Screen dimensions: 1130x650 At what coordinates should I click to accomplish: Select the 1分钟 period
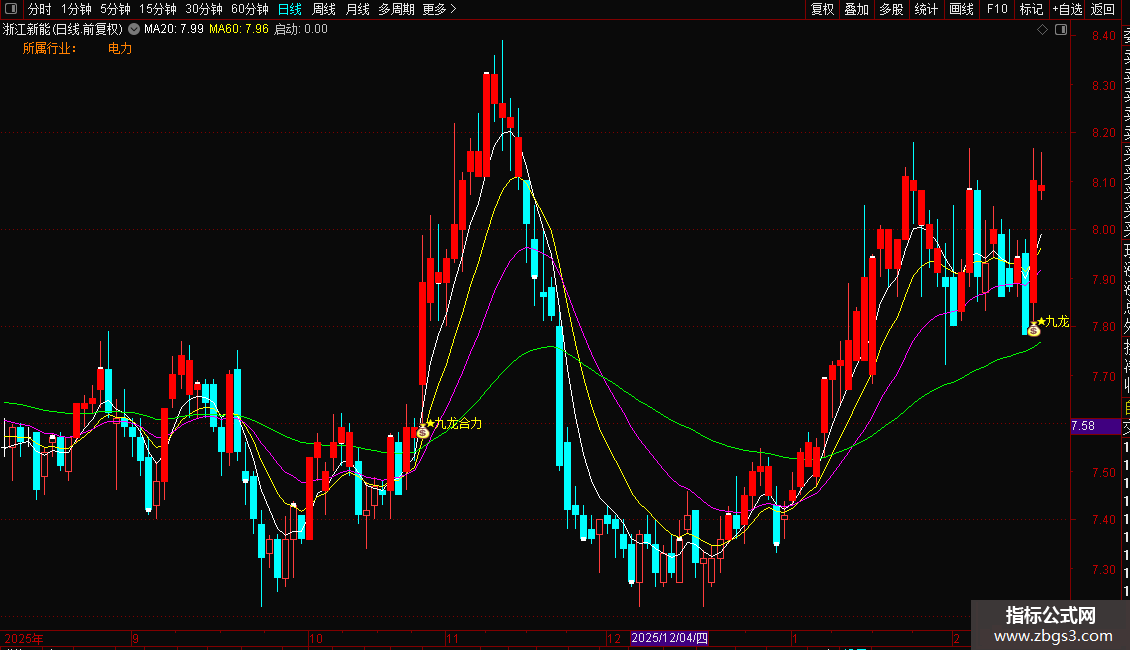(76, 9)
